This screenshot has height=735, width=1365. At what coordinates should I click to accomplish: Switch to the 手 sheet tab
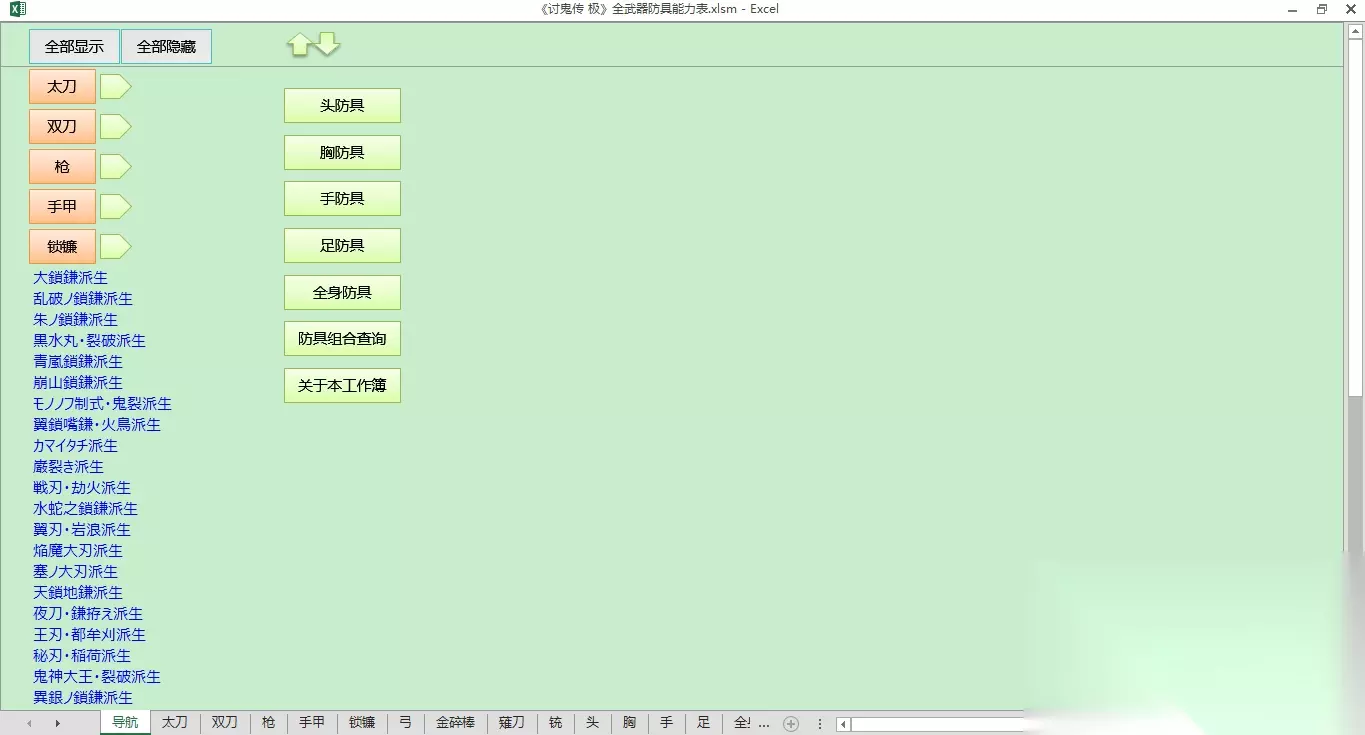click(x=667, y=723)
